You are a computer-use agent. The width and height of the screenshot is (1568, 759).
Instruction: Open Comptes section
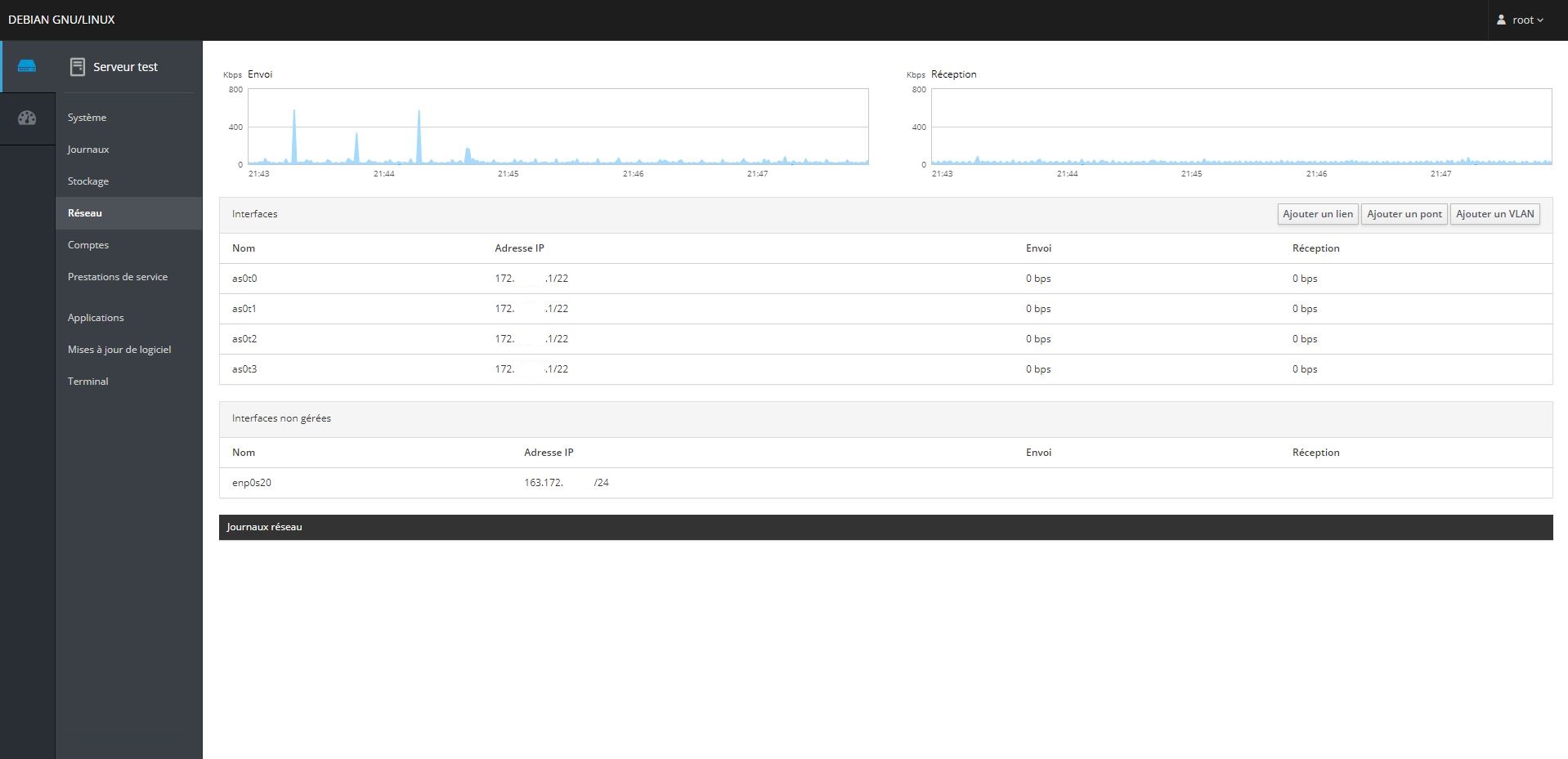(88, 245)
